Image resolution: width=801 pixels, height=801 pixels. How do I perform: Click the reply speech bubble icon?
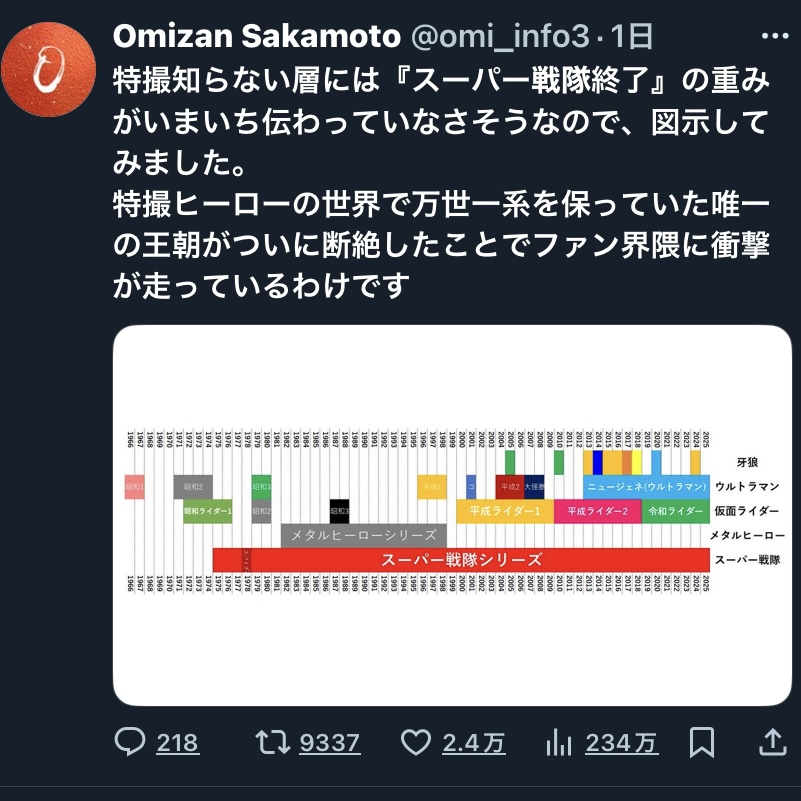131,742
